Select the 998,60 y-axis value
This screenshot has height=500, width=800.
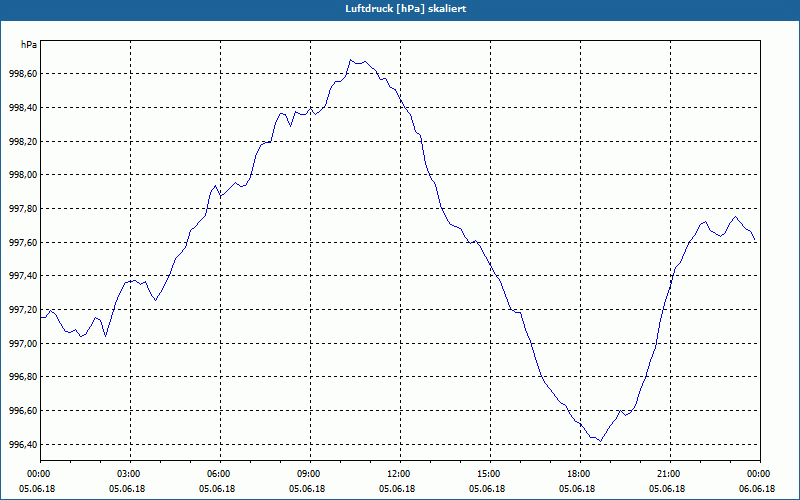click(x=23, y=74)
